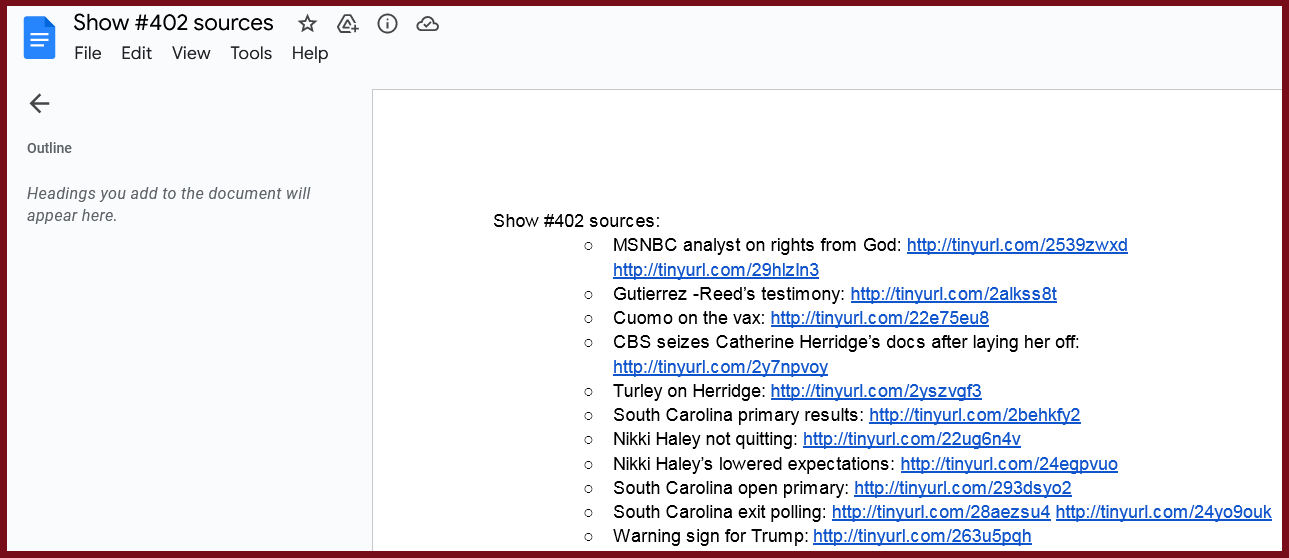Open Haley not quitting link tinyurl.com/22ug6n4v
Screen dimensions: 1289x558
912,439
